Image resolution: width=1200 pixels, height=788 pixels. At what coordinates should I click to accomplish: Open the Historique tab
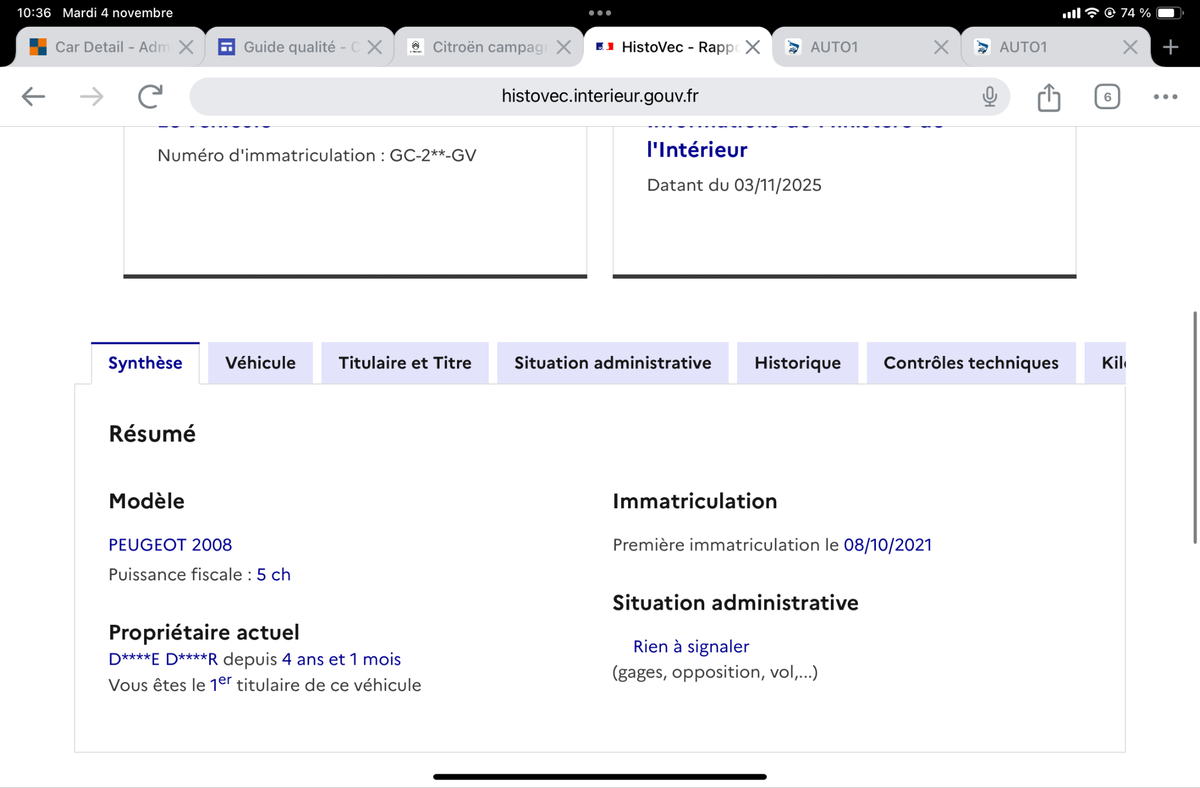[797, 363]
